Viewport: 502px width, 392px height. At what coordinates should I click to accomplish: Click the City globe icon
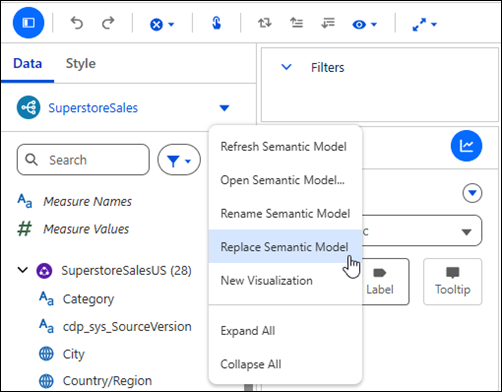pos(46,354)
